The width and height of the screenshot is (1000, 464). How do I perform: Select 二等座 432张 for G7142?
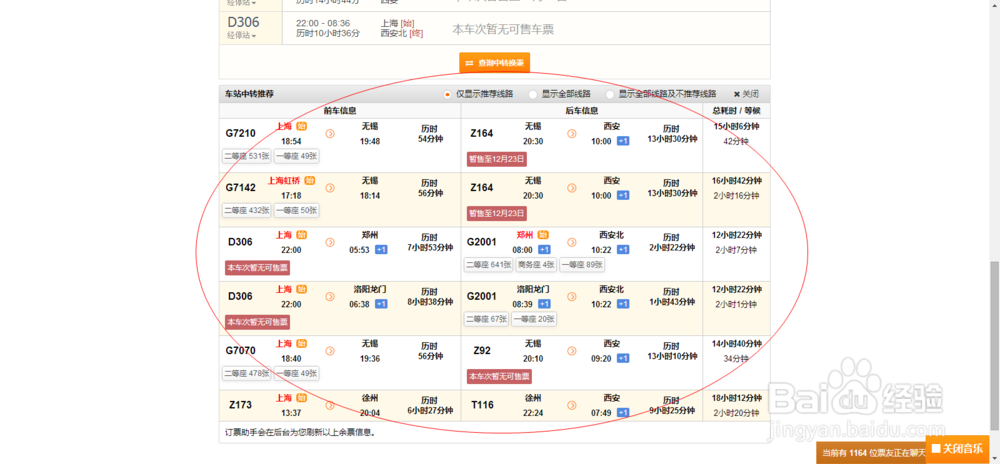(x=247, y=210)
